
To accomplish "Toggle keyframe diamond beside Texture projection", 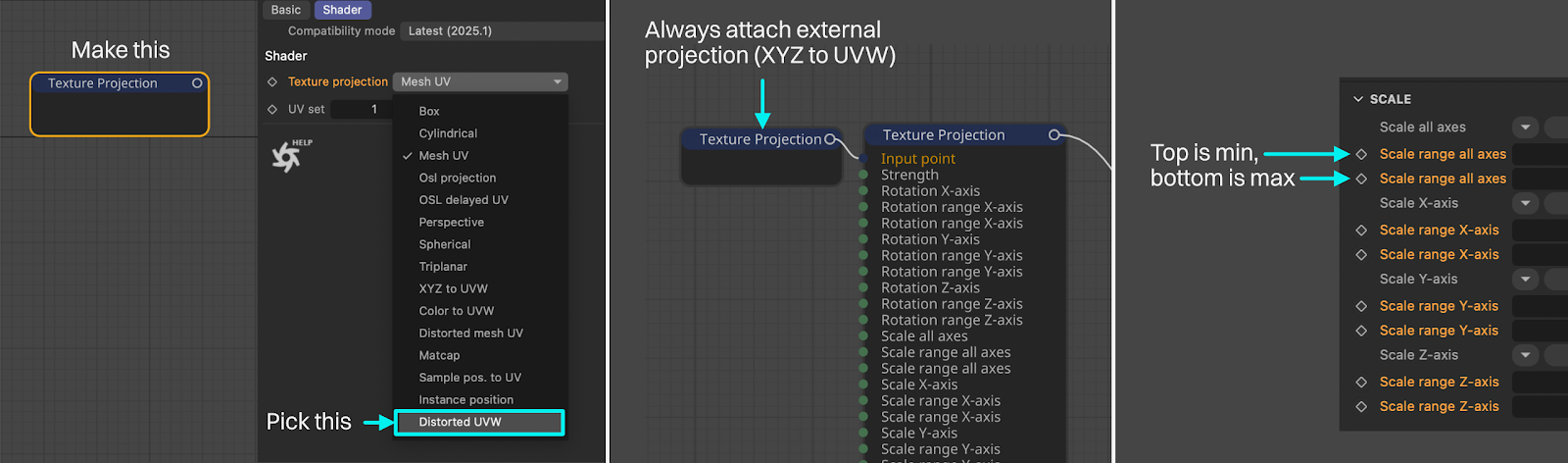I will point(272,81).
